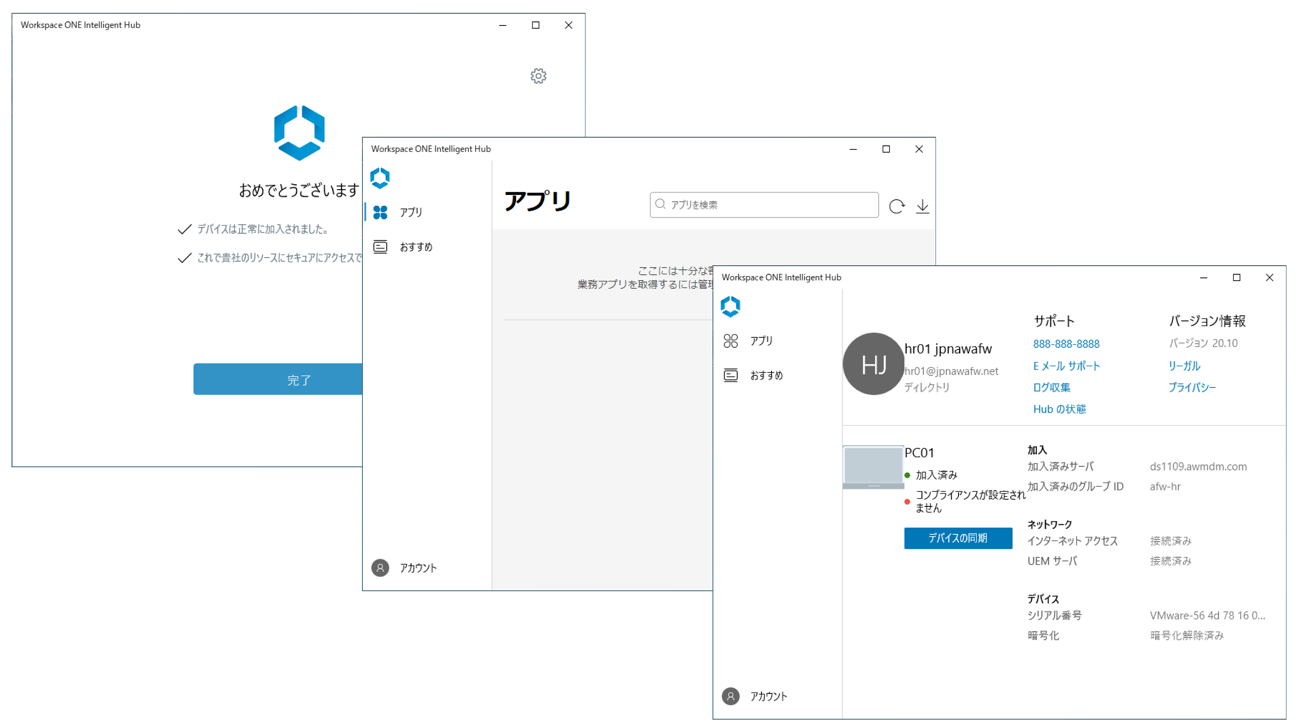Close the back congratulations Hub window
Screen dimensions: 1298x728
(568, 25)
